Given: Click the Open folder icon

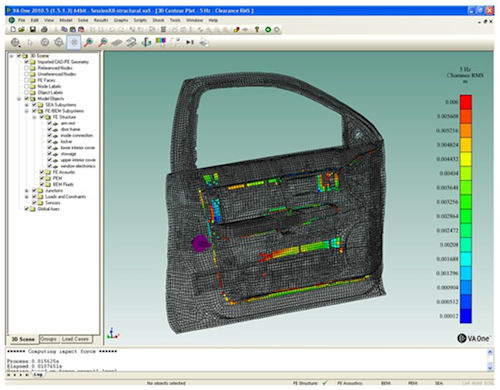Looking at the screenshot, I should [21, 29].
